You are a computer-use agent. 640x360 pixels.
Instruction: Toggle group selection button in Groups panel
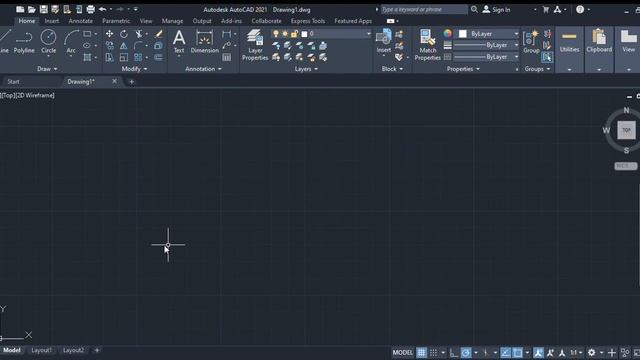pyautogui.click(x=547, y=58)
